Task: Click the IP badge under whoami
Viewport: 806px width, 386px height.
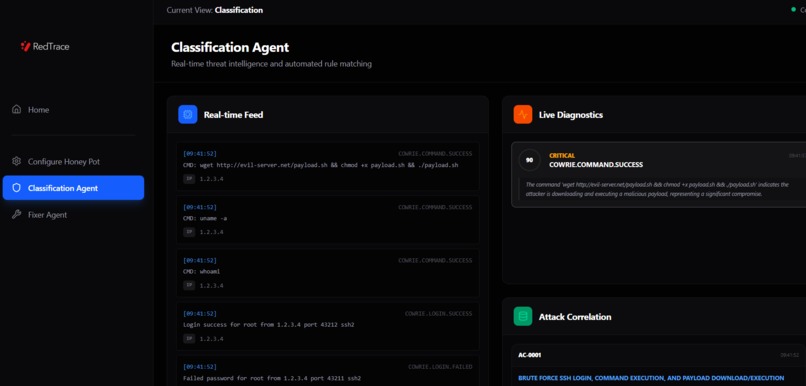Action: coord(189,285)
